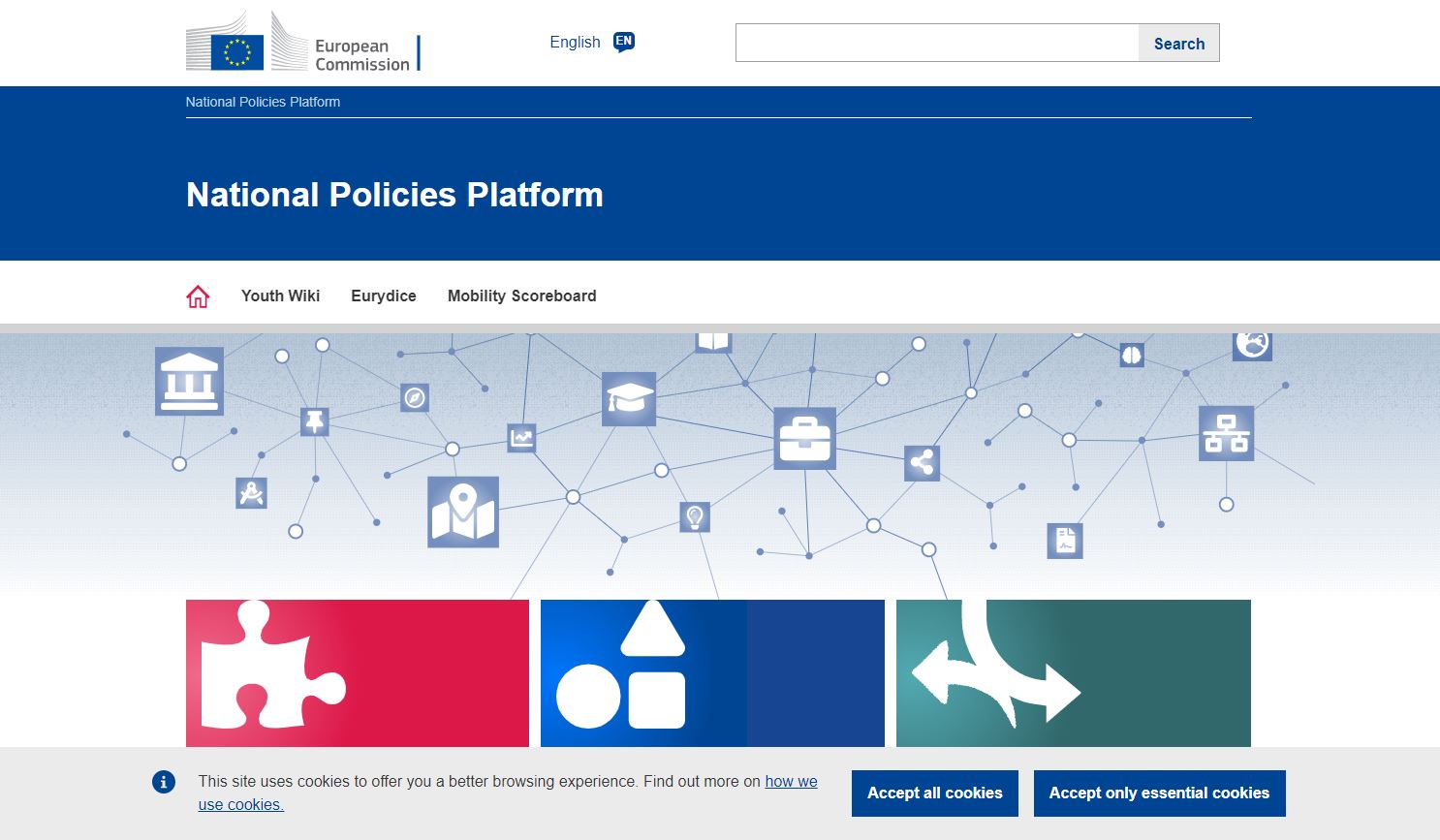The image size is (1440, 840).
Task: Click the EN language speech bubble icon
Action: click(x=624, y=42)
